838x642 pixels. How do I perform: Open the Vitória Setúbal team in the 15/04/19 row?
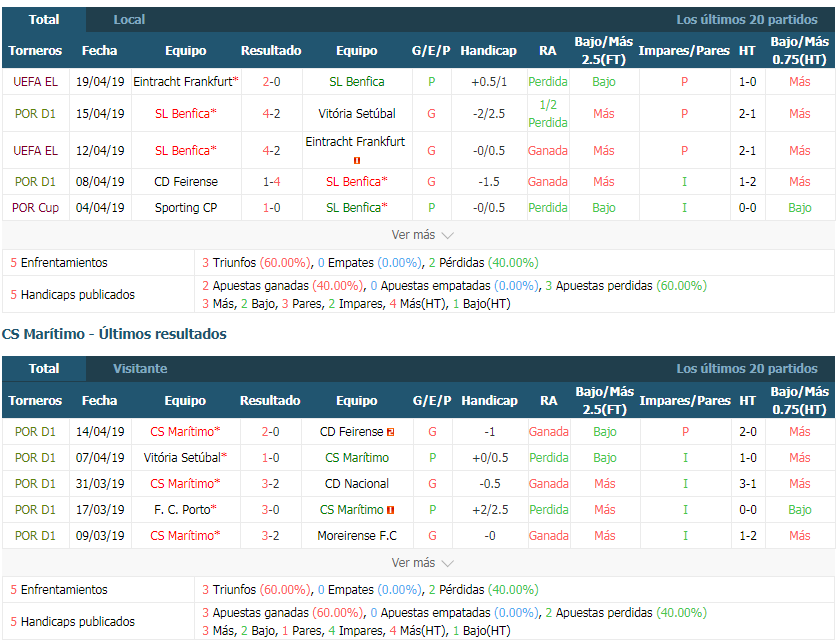click(357, 114)
